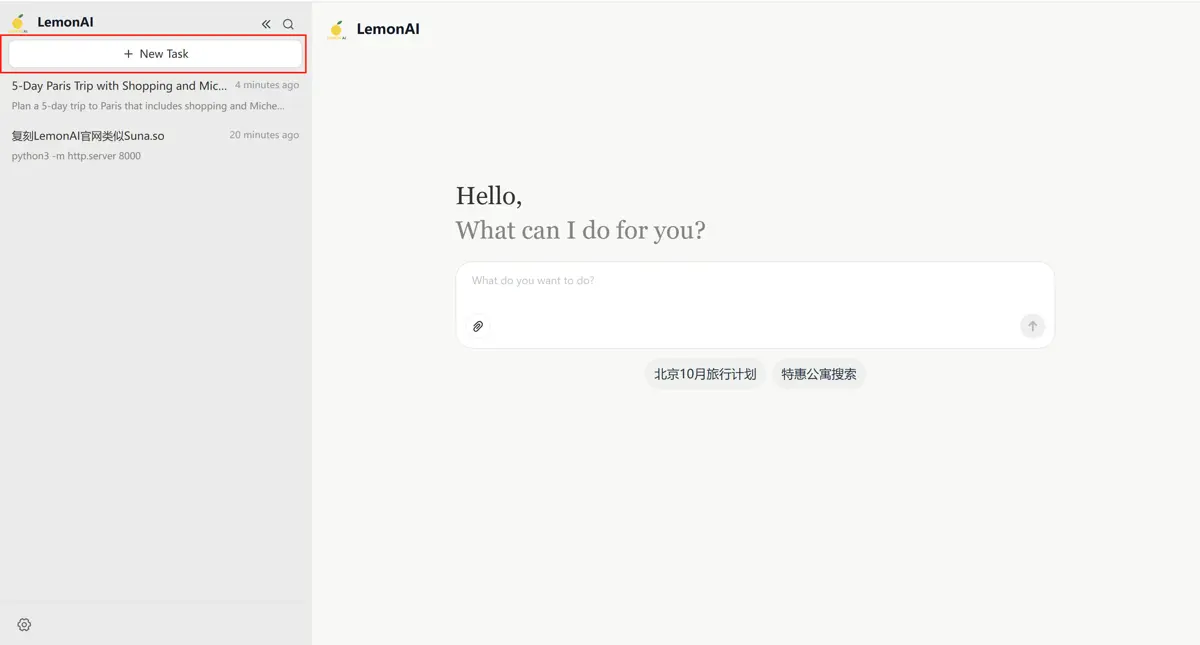Select the "Plan a 5-day trip" preview text

(x=148, y=106)
